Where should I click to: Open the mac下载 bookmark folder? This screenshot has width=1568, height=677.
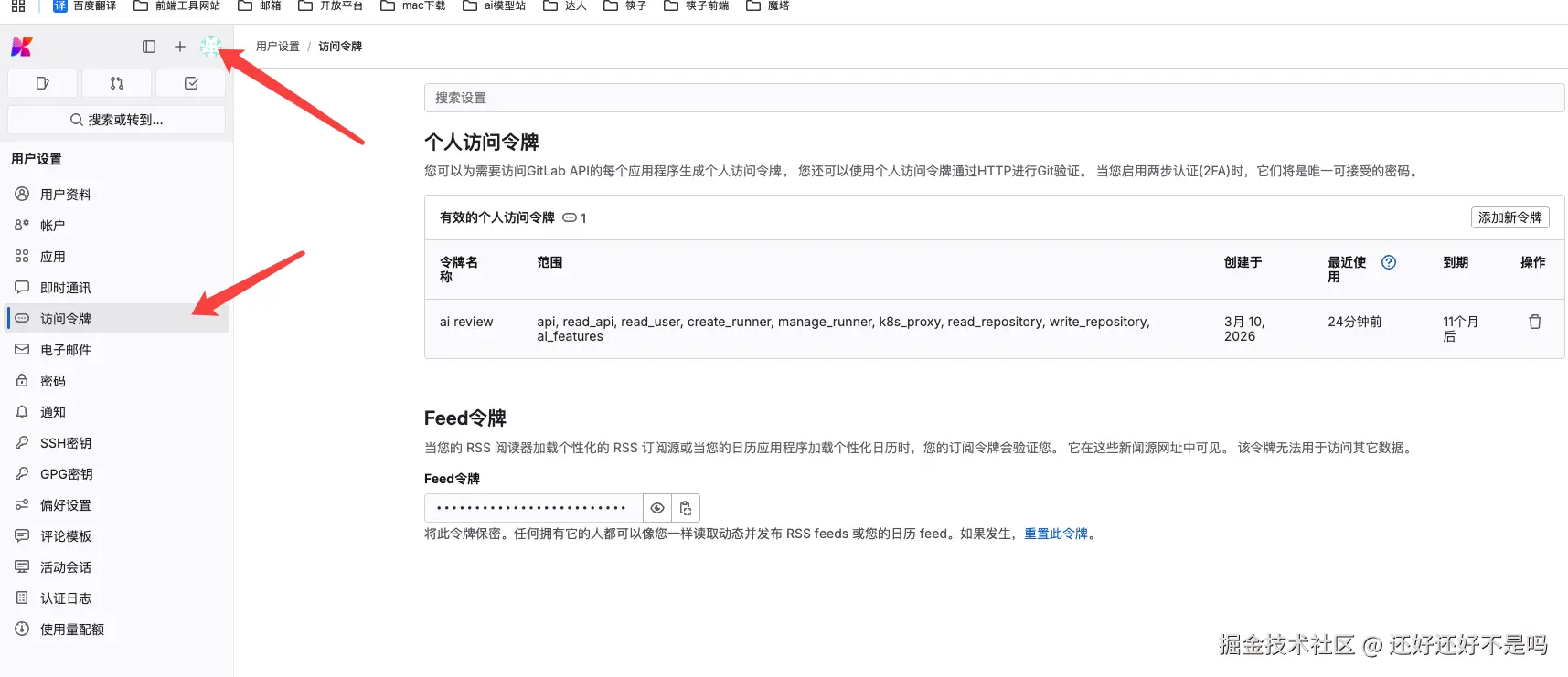pyautogui.click(x=413, y=5)
